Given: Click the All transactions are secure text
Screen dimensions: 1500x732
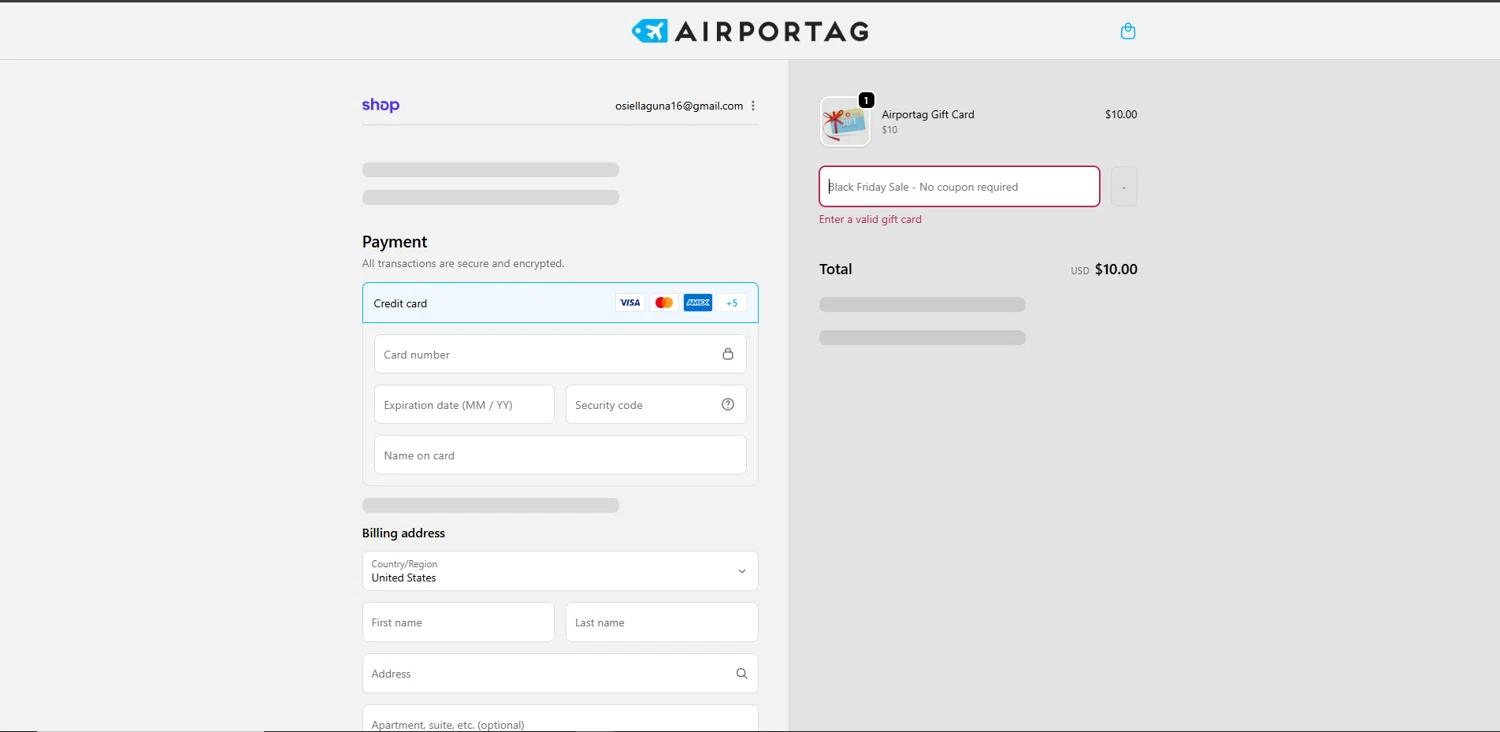Looking at the screenshot, I should point(463,264).
